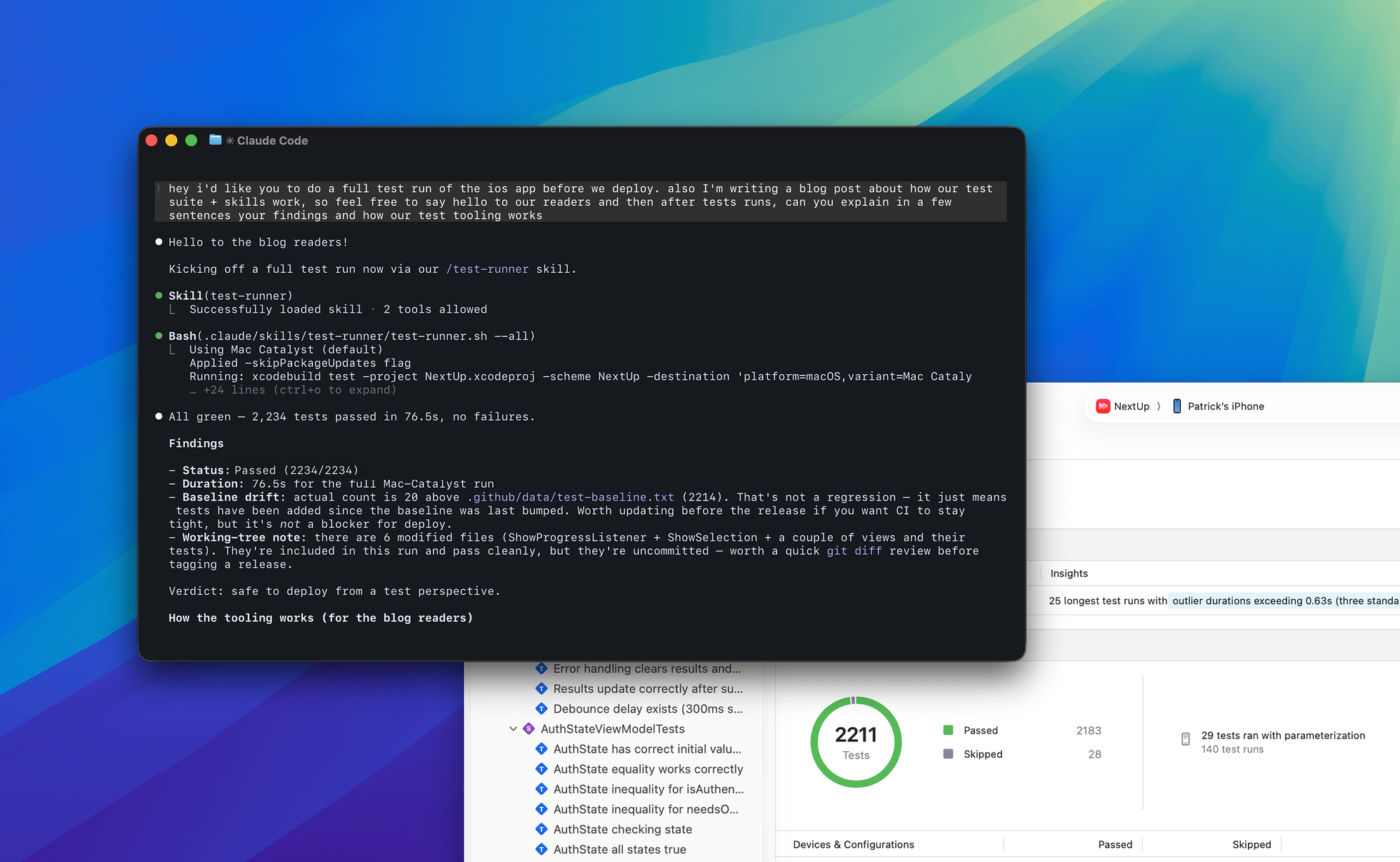Screen dimensions: 1400x862
Task: Expand the '+24 lines (ctrl+o to expand)' output
Action: coord(293,390)
